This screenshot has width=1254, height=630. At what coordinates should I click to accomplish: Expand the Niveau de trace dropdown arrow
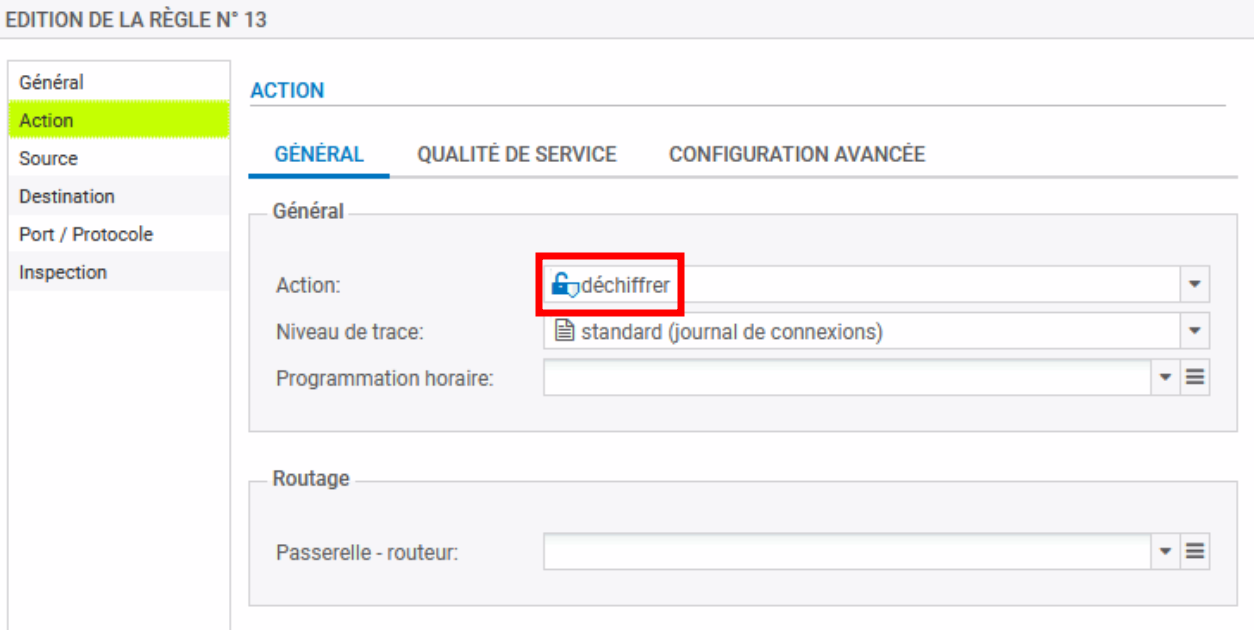[1194, 331]
